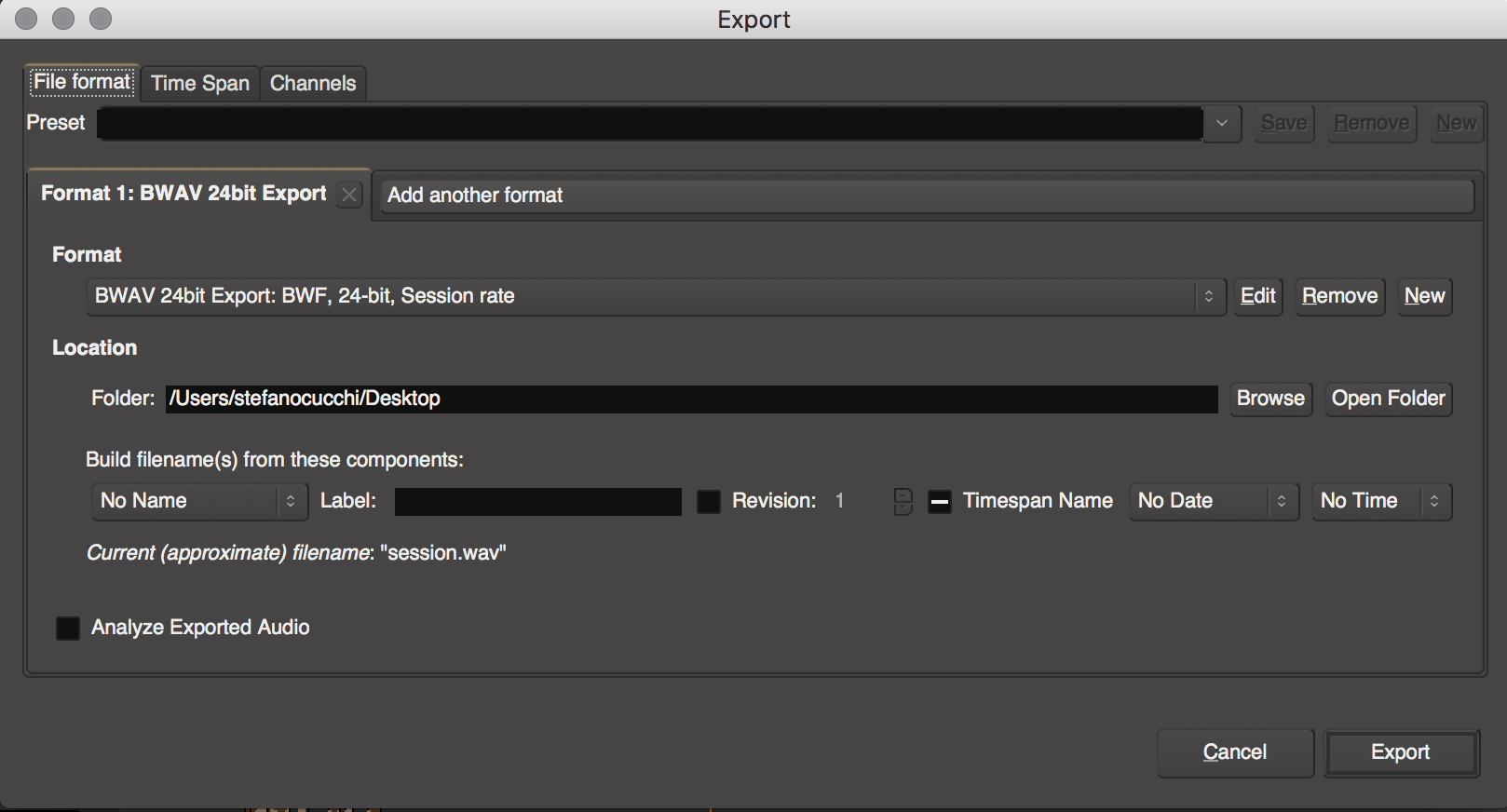The image size is (1507, 812).
Task: Enable Analyze Exported Audio checkbox
Action: (68, 628)
